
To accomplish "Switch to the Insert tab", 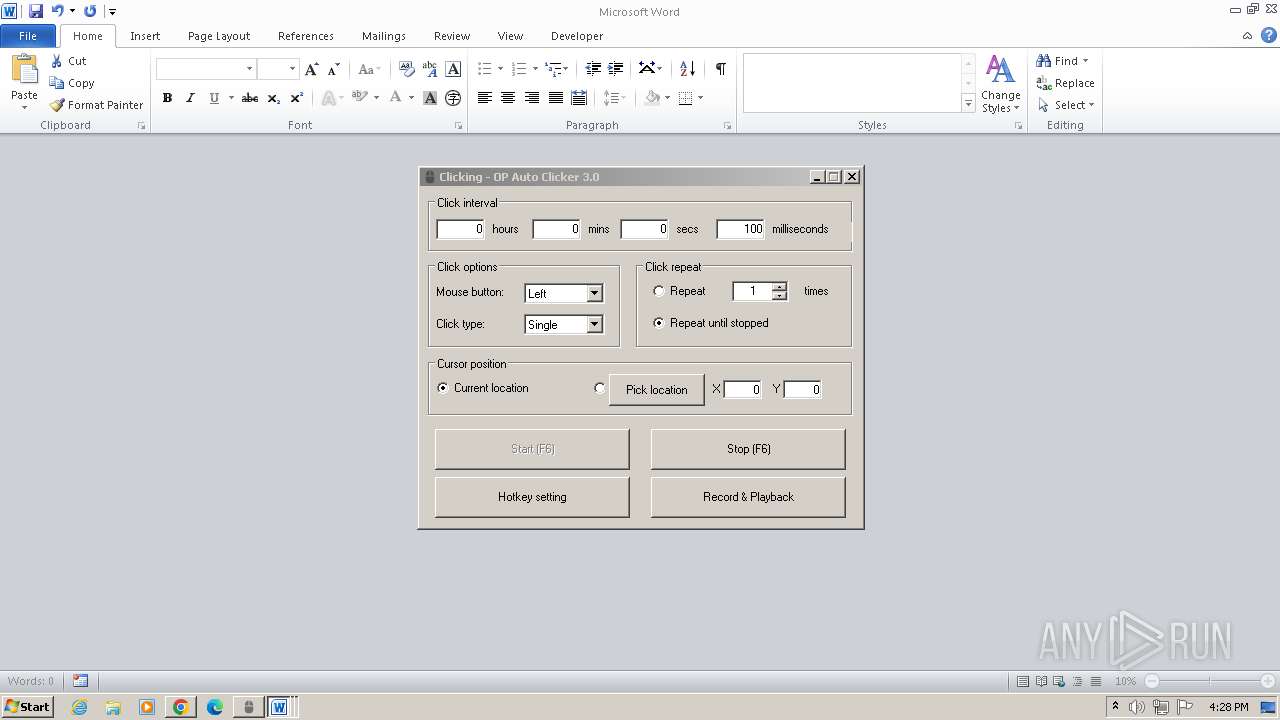I will pyautogui.click(x=145, y=36).
